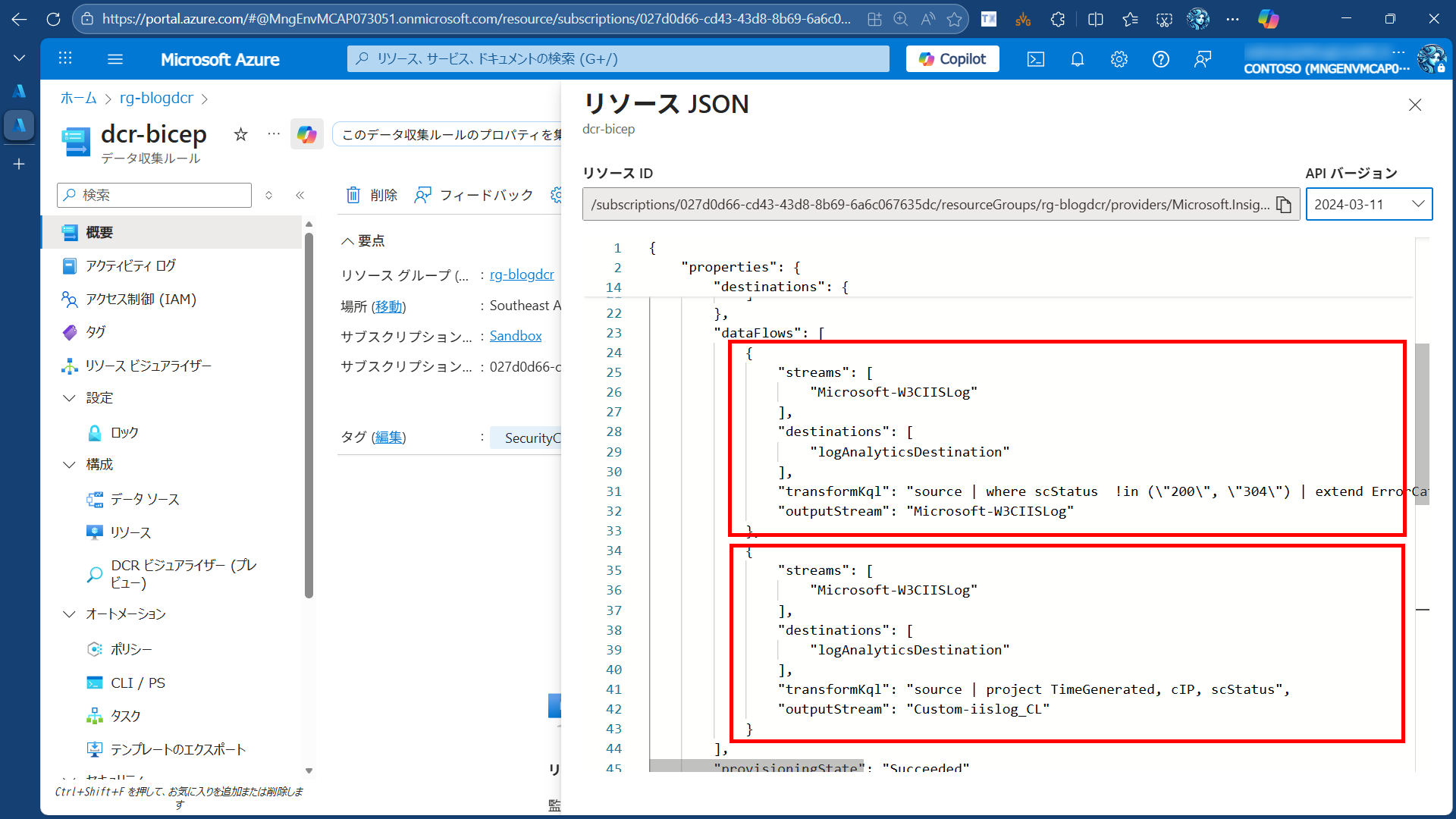Open the API version dropdown
The height and width of the screenshot is (819, 1456).
1369,205
